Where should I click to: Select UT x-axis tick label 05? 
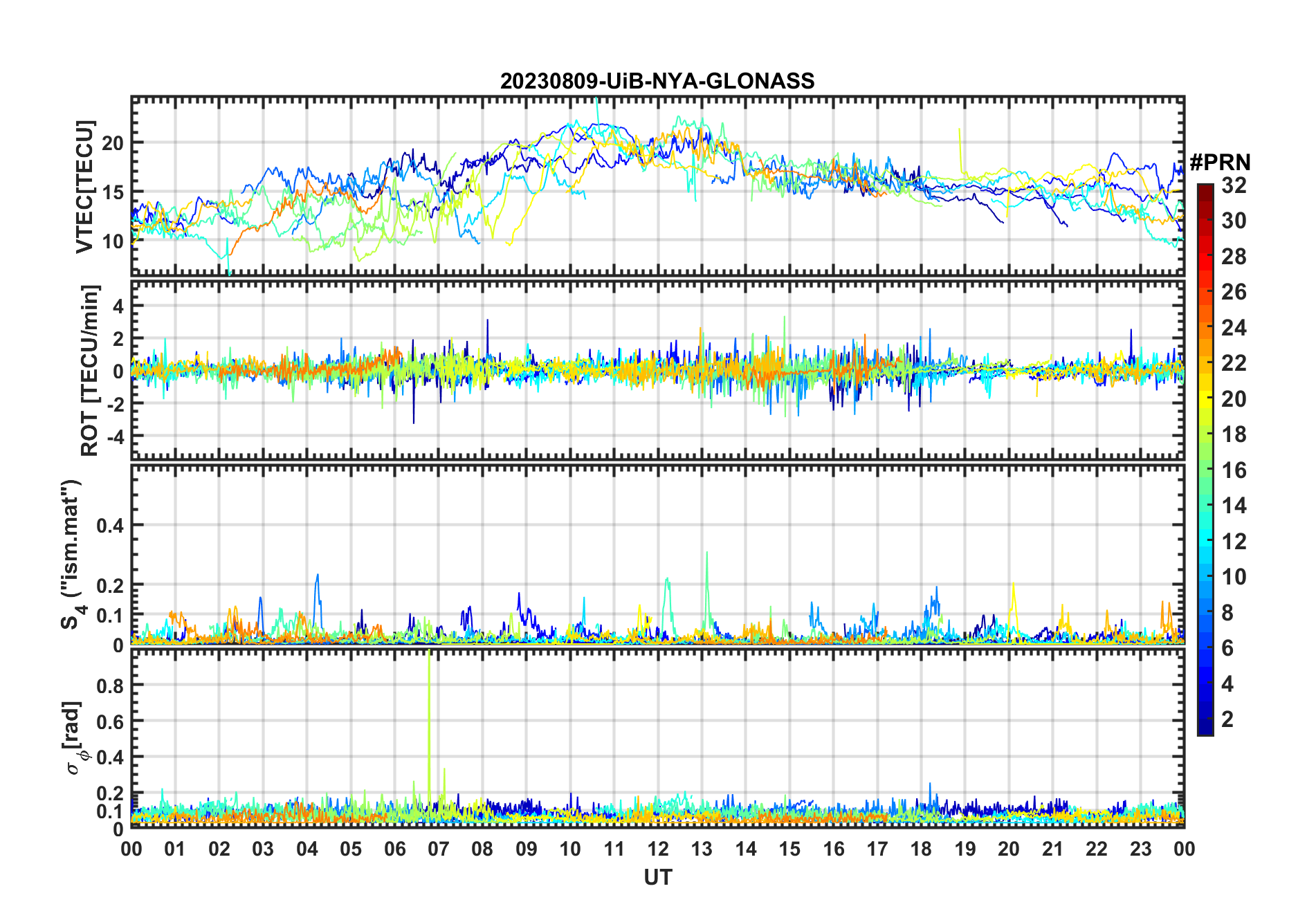point(351,849)
